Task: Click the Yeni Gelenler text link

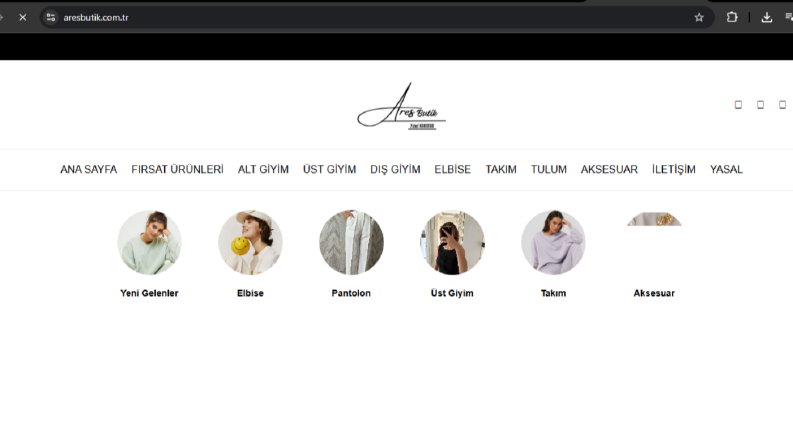Action: 149,293
